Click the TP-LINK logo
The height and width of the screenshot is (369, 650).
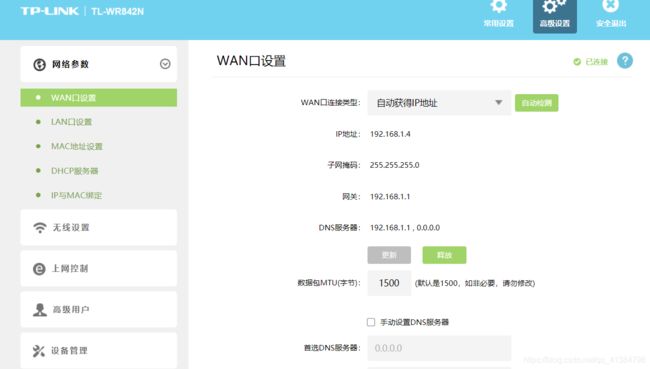(x=50, y=11)
